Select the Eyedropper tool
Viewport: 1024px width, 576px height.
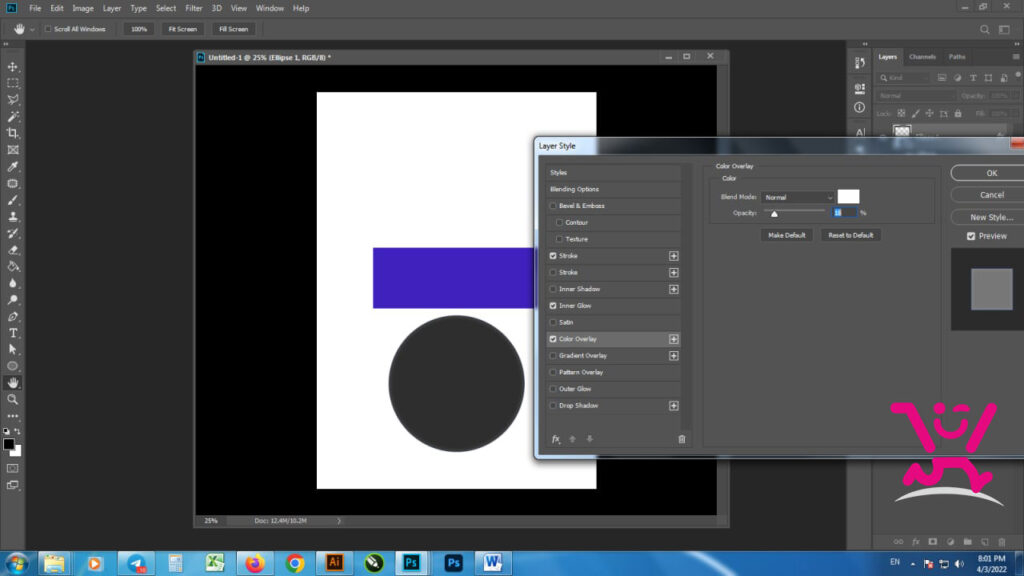tap(12, 167)
